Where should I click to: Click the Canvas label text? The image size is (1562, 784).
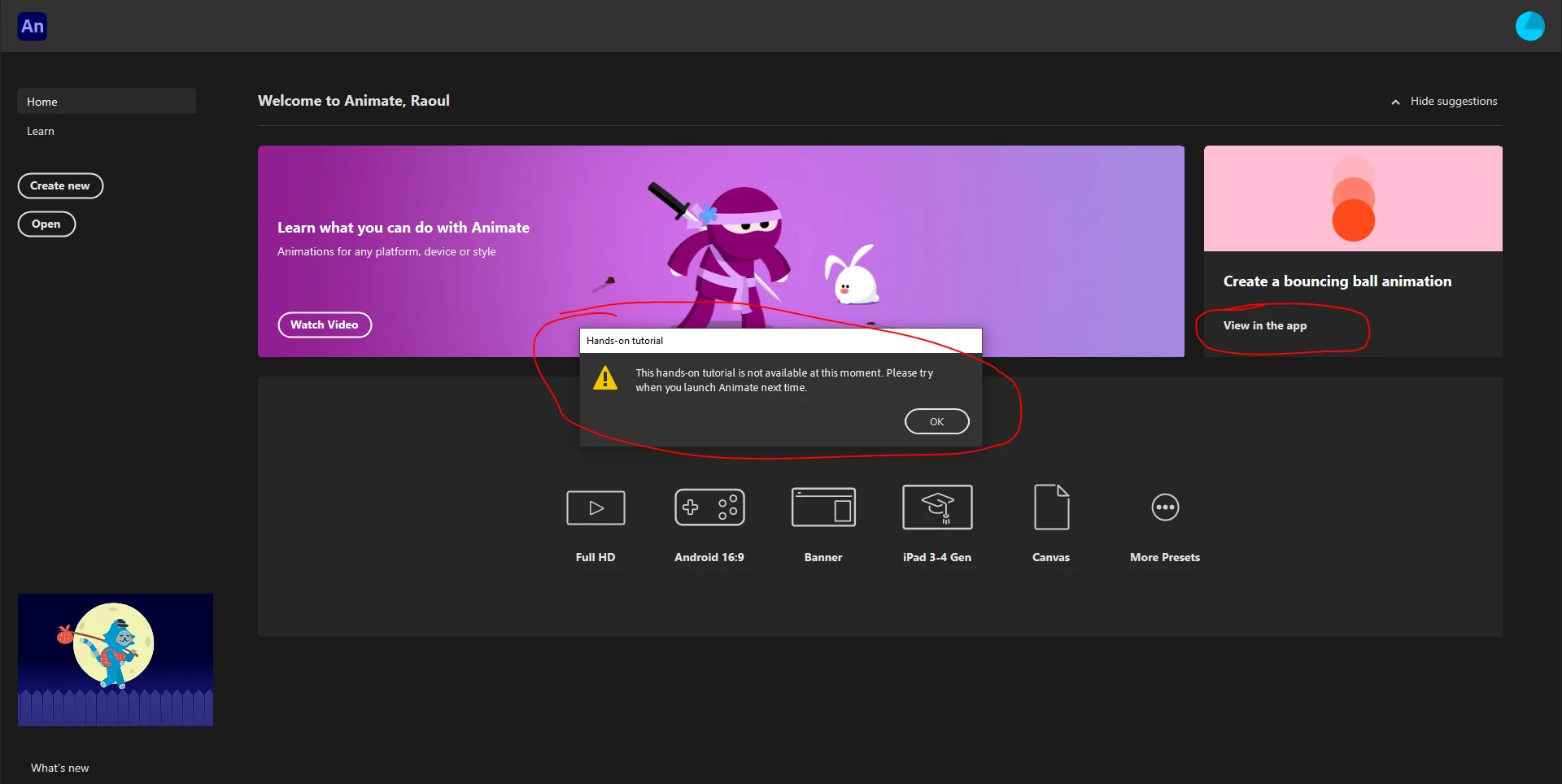pyautogui.click(x=1051, y=557)
